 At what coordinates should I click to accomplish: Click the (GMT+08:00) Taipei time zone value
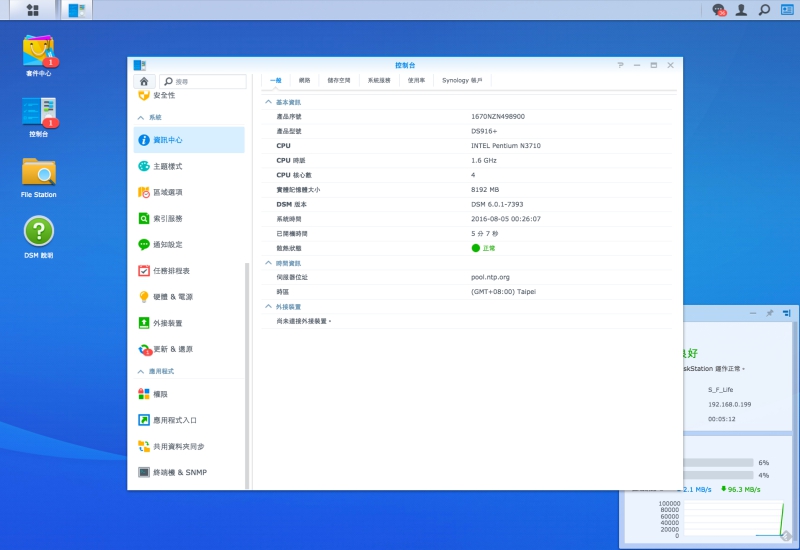click(x=503, y=292)
